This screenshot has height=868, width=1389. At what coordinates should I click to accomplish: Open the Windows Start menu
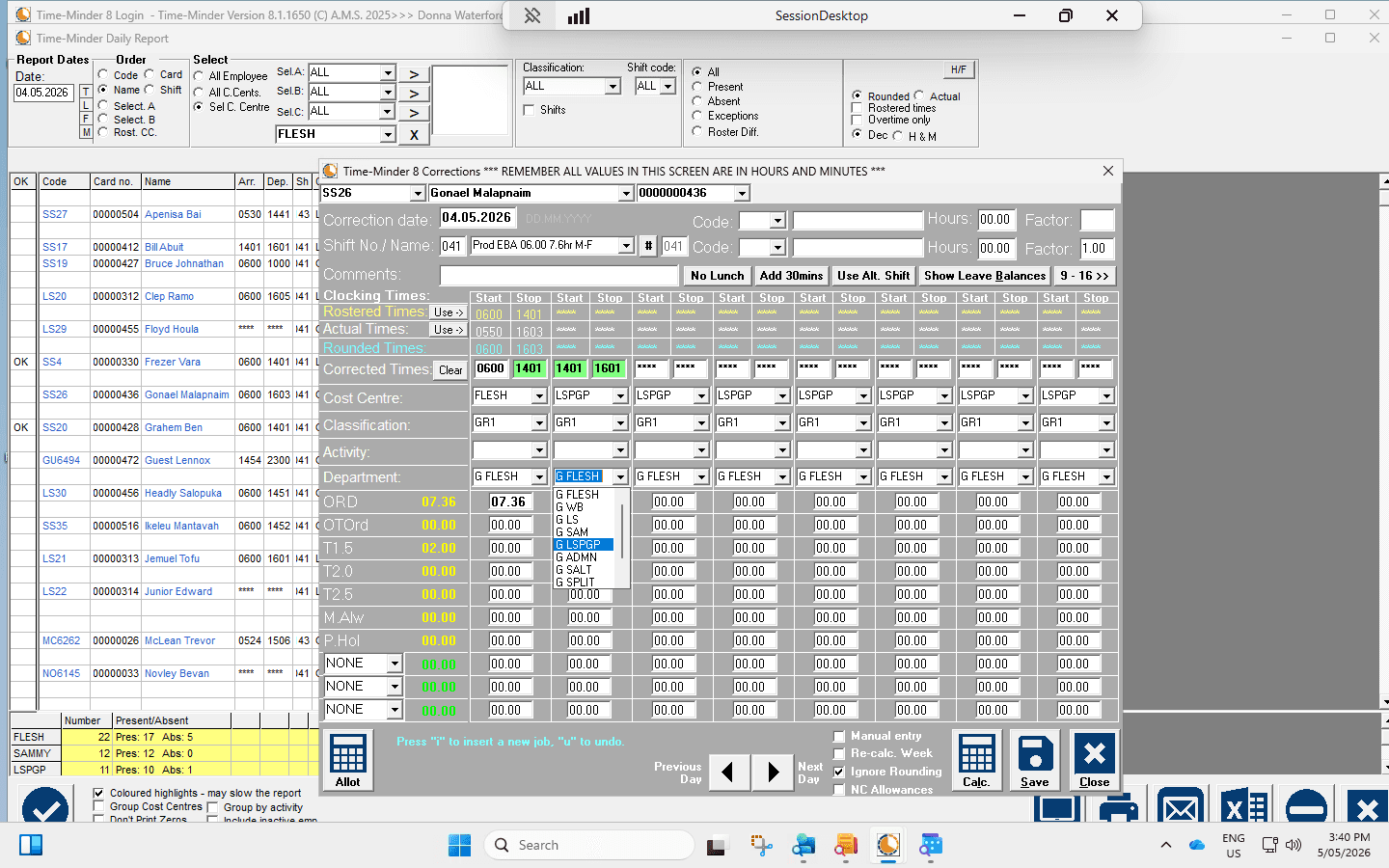click(459, 845)
